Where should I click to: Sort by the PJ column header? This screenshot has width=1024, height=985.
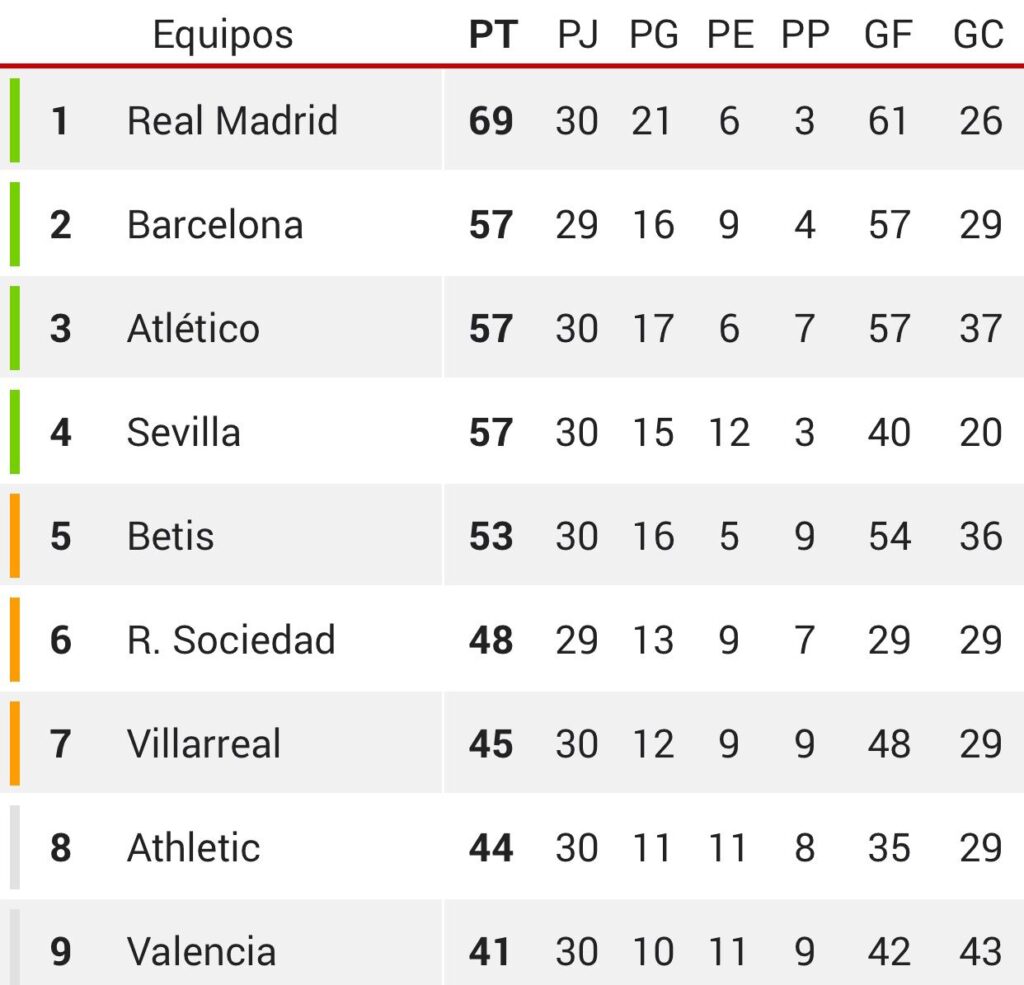[x=577, y=34]
